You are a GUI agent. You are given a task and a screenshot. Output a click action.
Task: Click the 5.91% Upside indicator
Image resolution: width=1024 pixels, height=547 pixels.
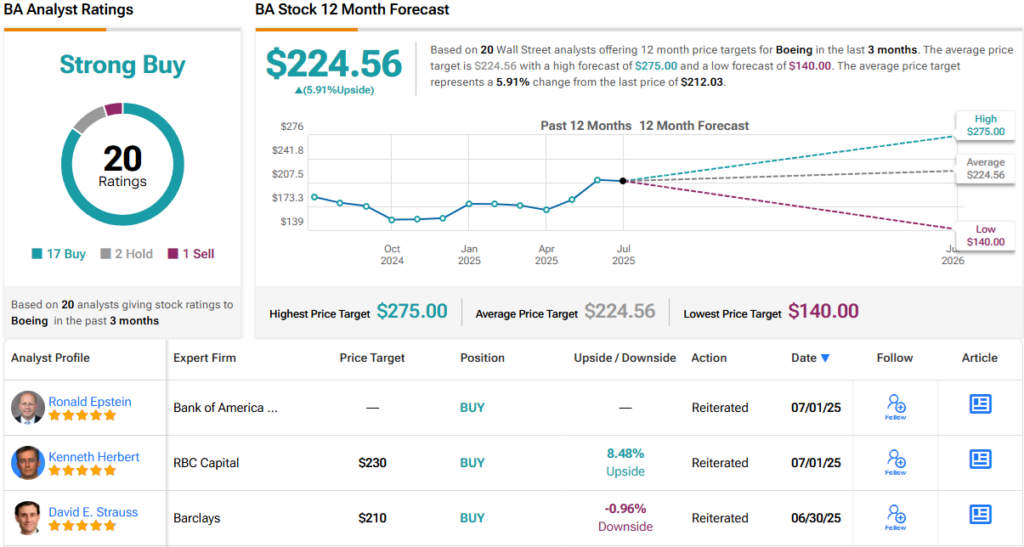[334, 90]
